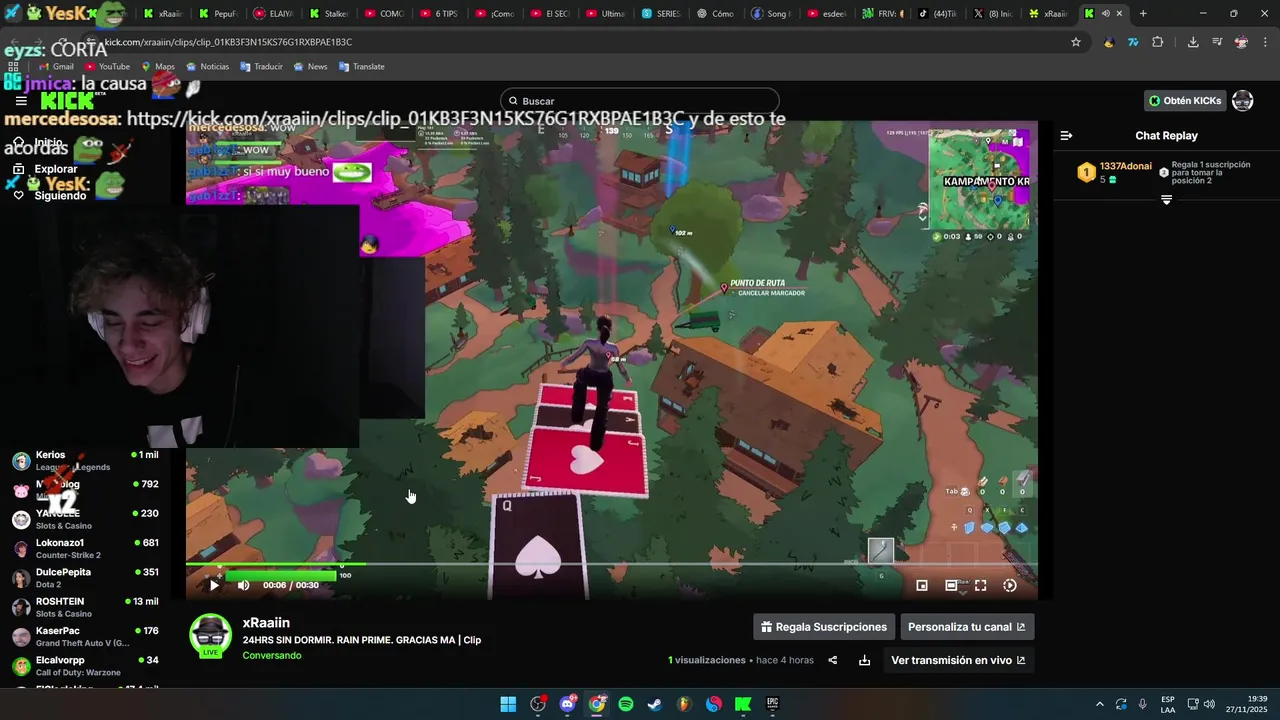Open ROSHTEIN channel in sidebar
The width and height of the screenshot is (1280, 720).
[85, 607]
